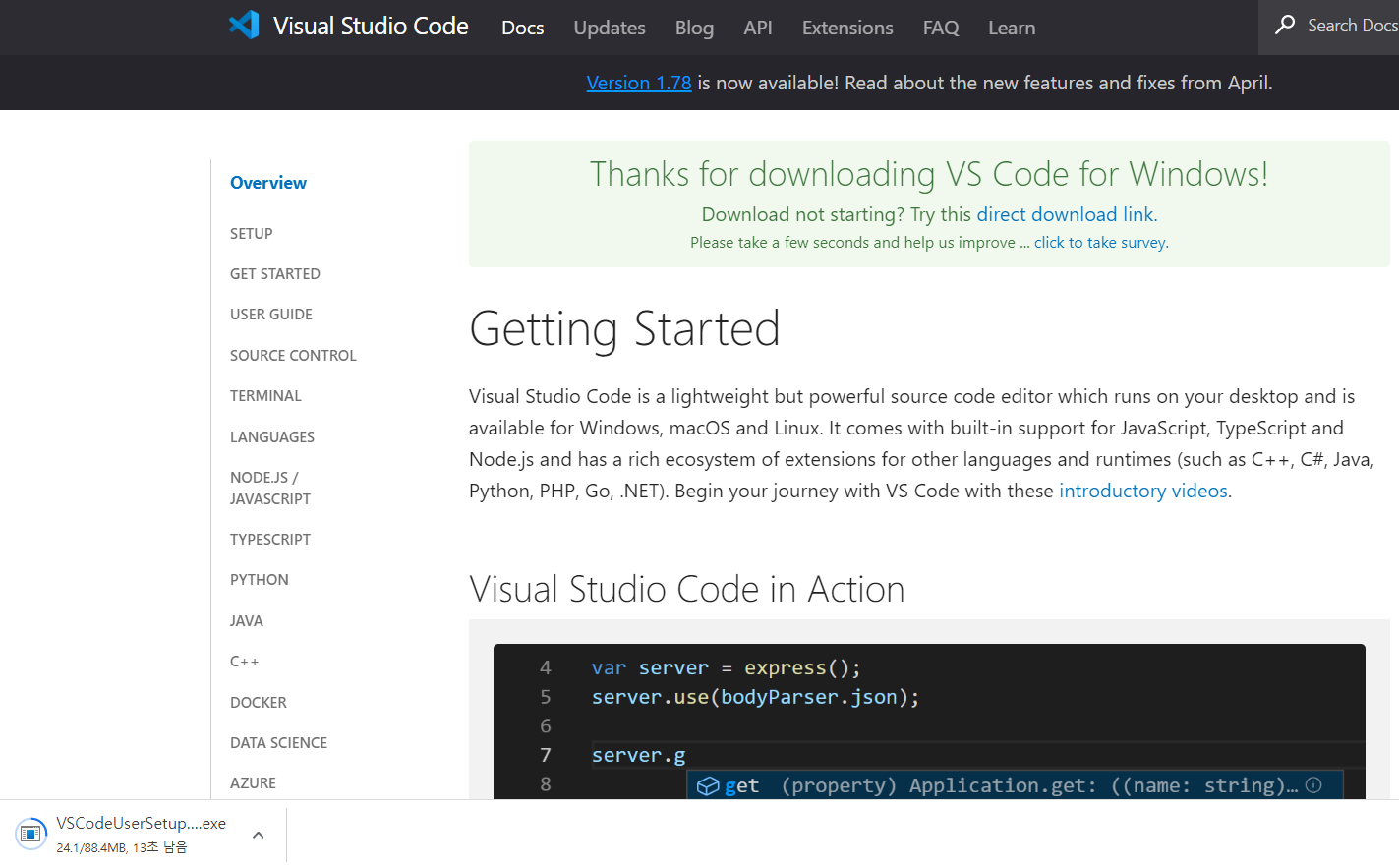Open the FAQ navigation item

point(941,28)
